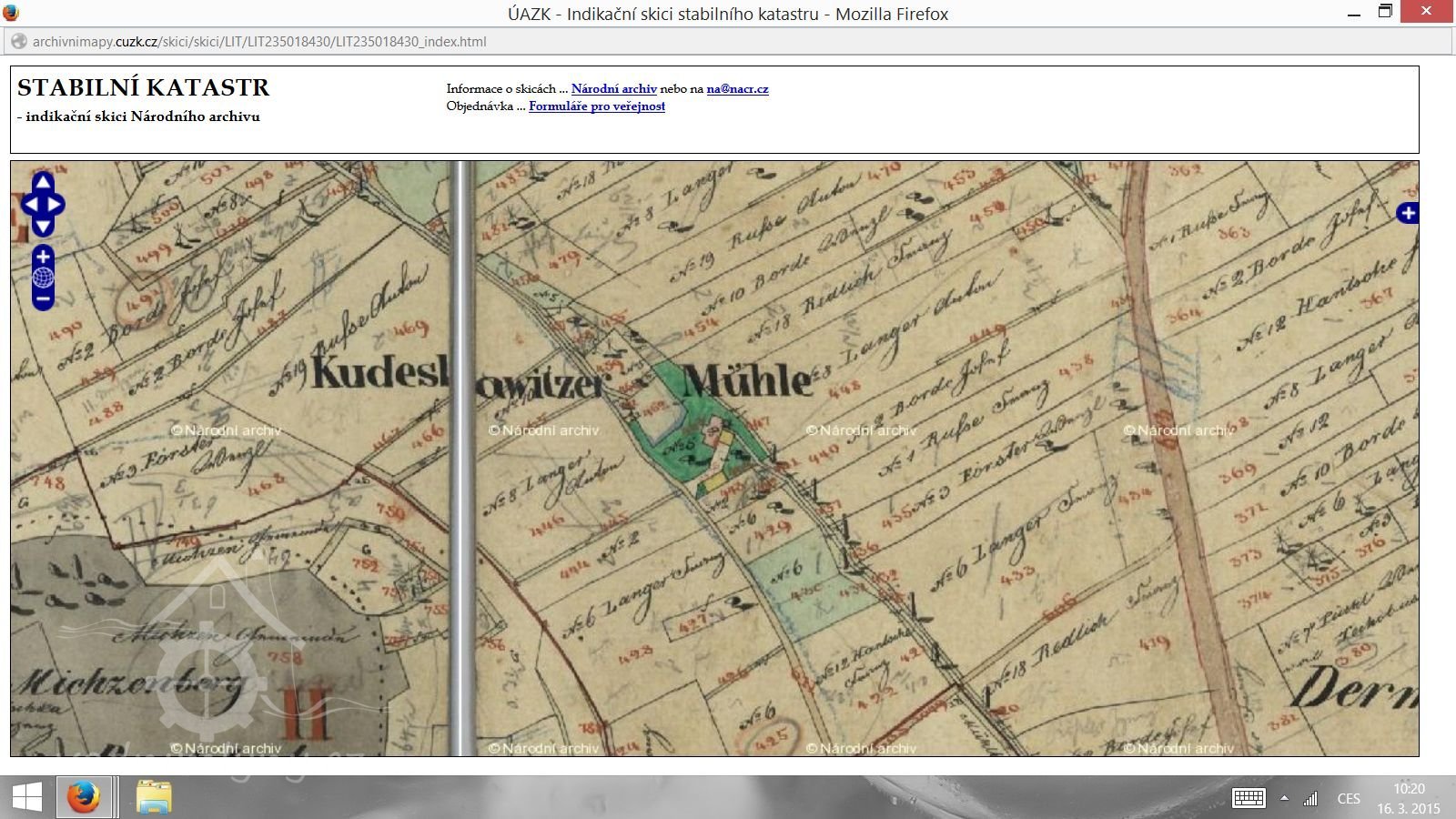Screen dimensions: 1456x819
Task: Pan the map down with the arrow
Action: coord(43,226)
